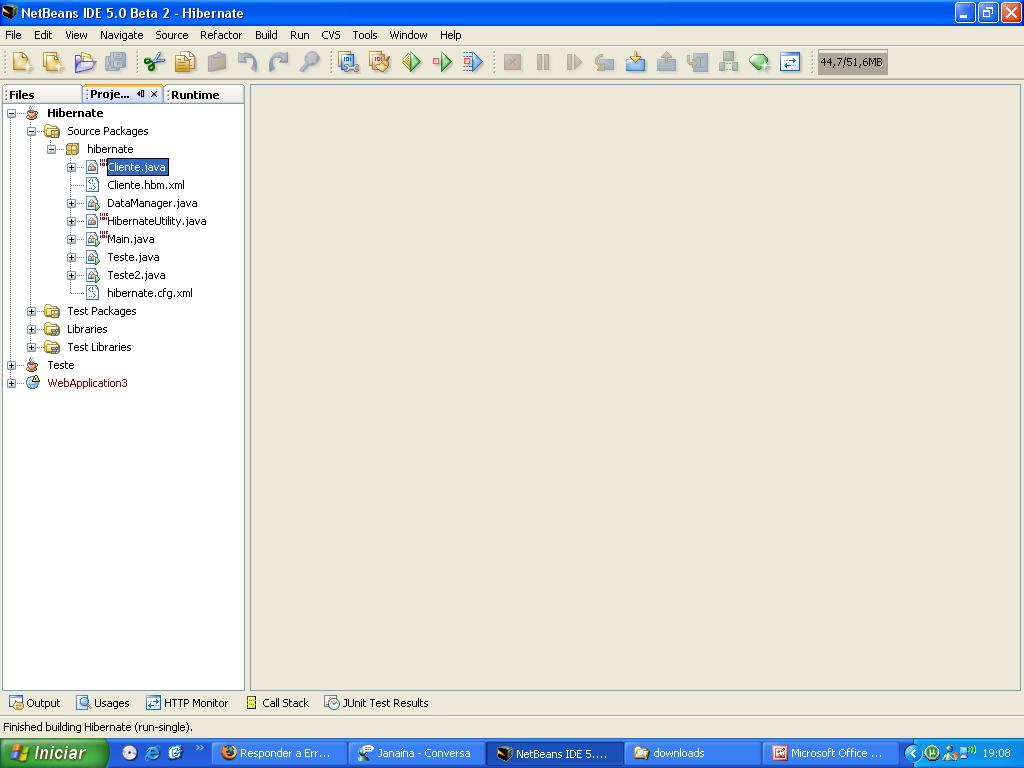Screen dimensions: 1024x768
Task: Switch to the Files tab
Action: 42,95
